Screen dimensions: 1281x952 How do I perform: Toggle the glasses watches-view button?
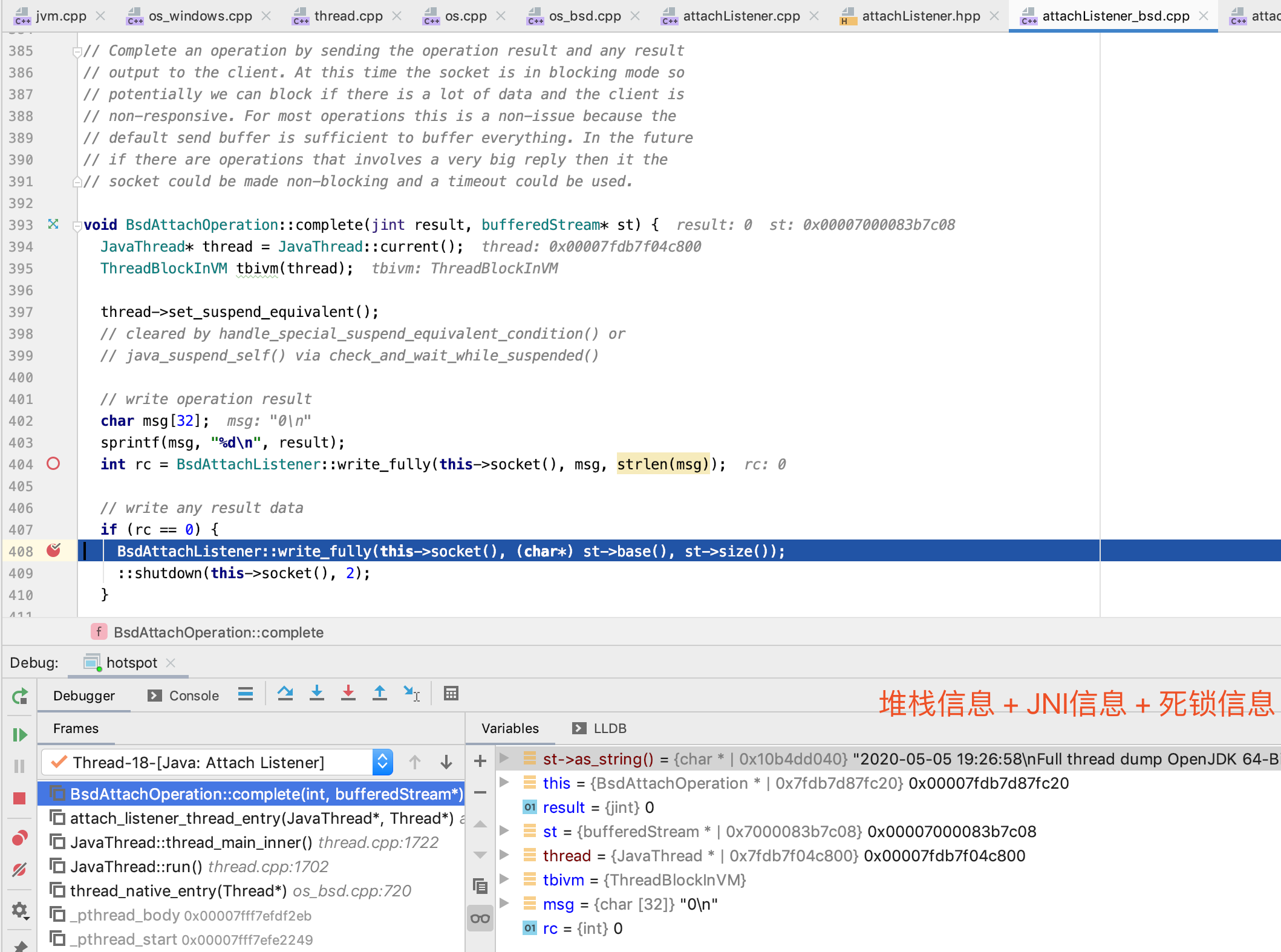[480, 919]
